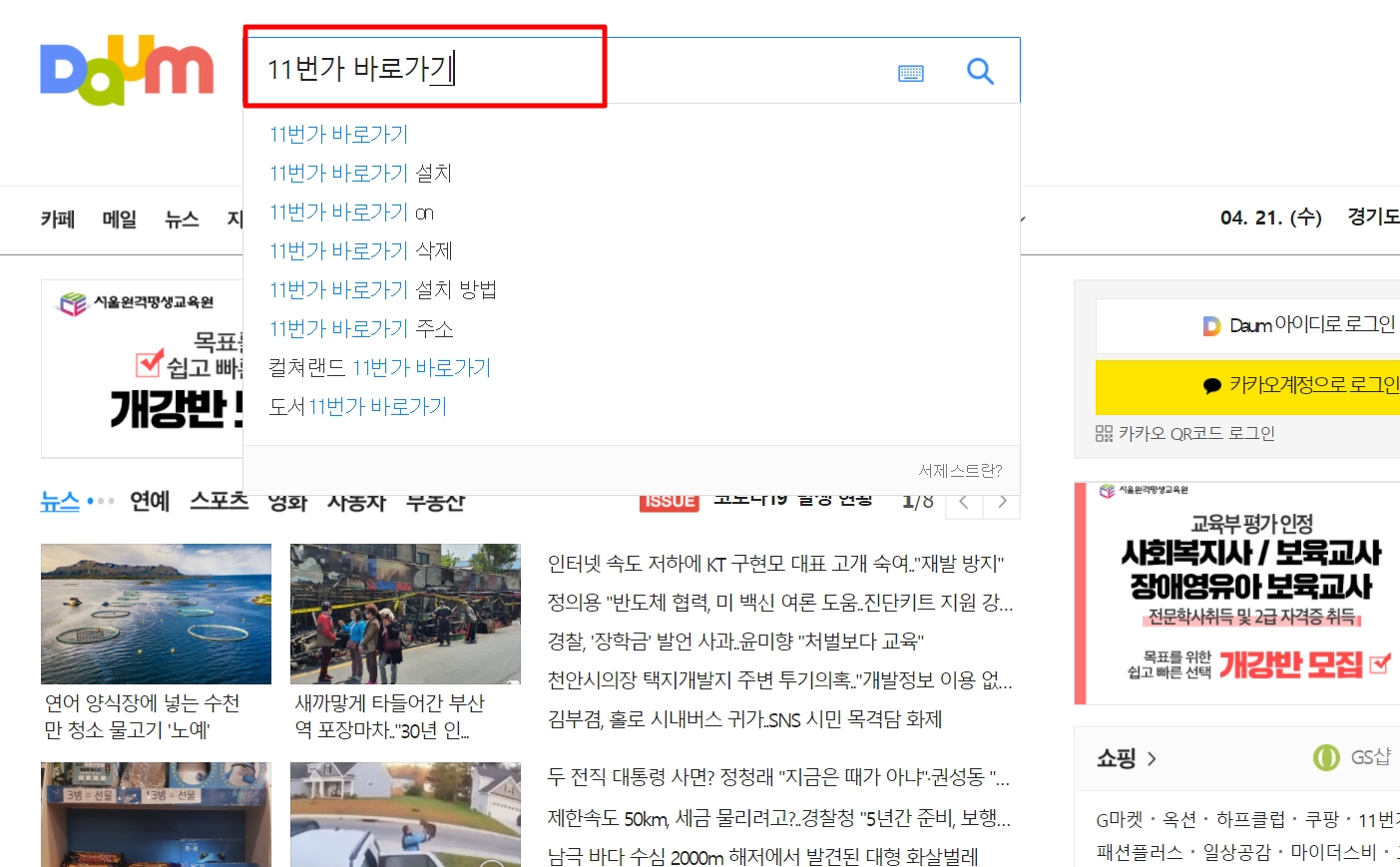Select suggestion '컬쳐랜드 11번가 바로가기'
This screenshot has width=1400, height=867.
coord(380,367)
